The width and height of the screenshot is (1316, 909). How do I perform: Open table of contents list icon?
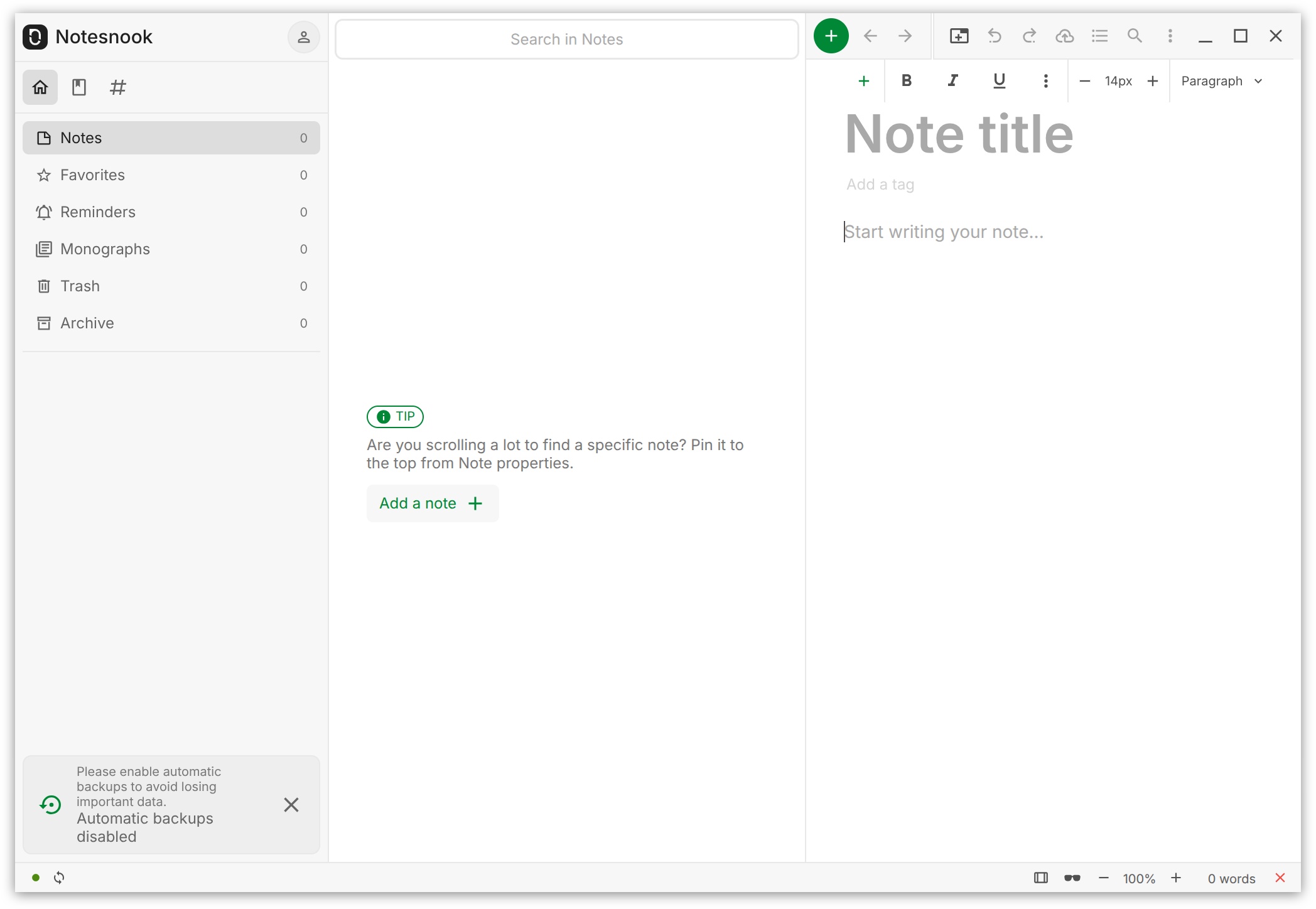click(x=1099, y=36)
